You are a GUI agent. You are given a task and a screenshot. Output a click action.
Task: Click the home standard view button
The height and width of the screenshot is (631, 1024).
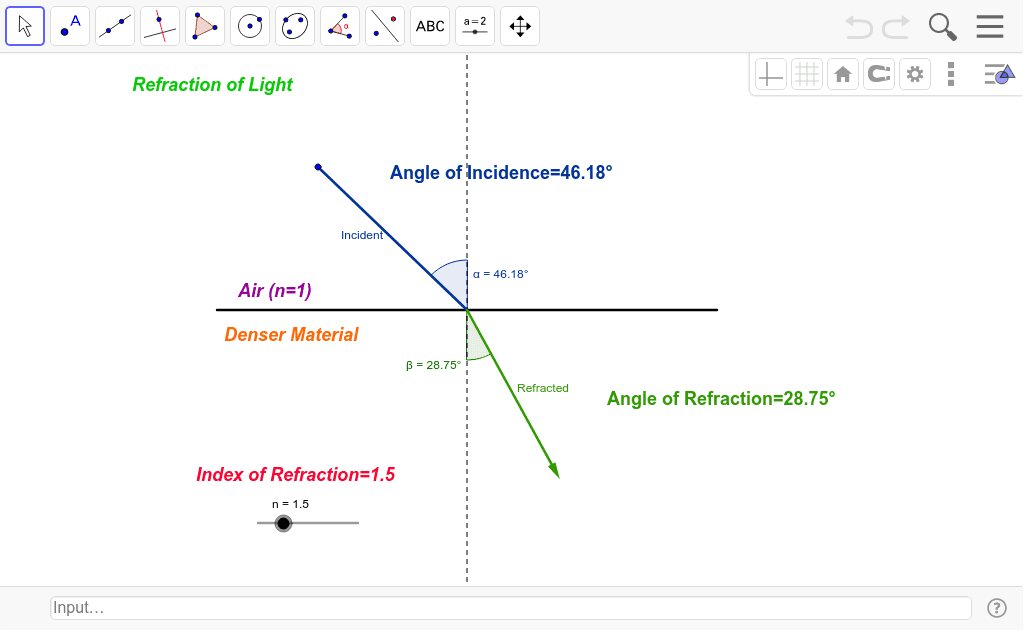[842, 74]
